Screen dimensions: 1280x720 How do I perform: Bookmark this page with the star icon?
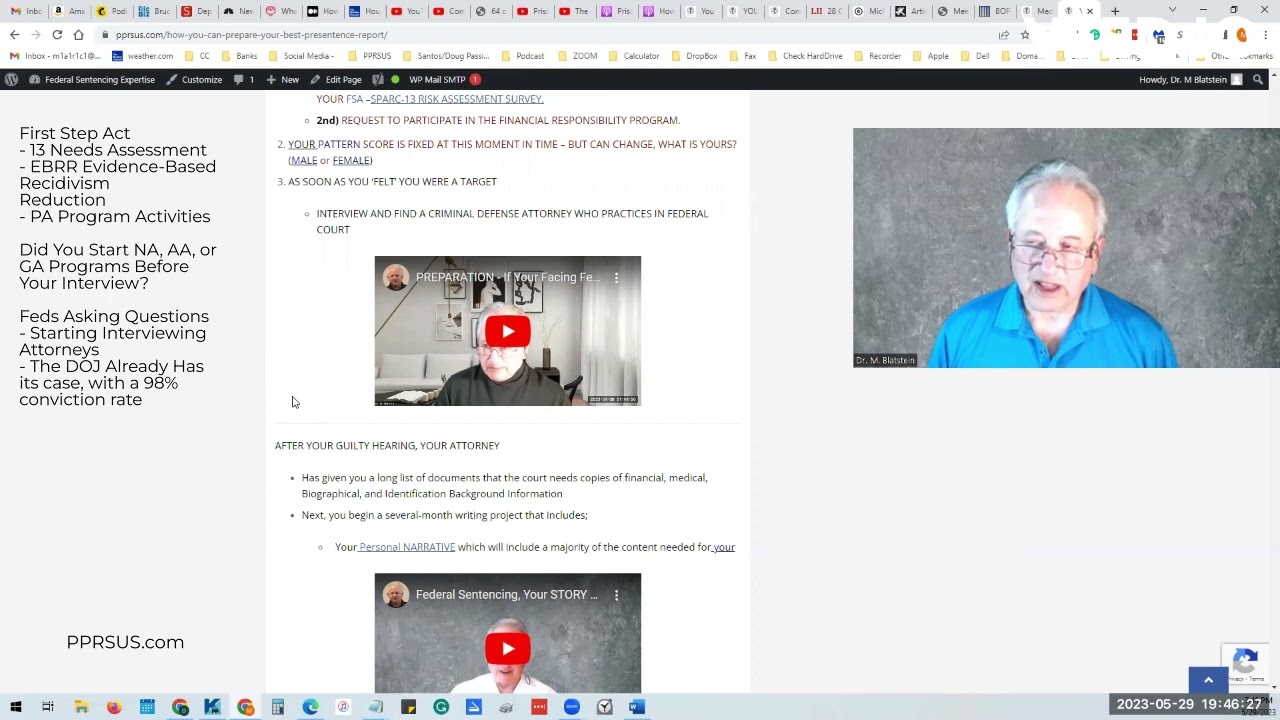pos(1025,35)
